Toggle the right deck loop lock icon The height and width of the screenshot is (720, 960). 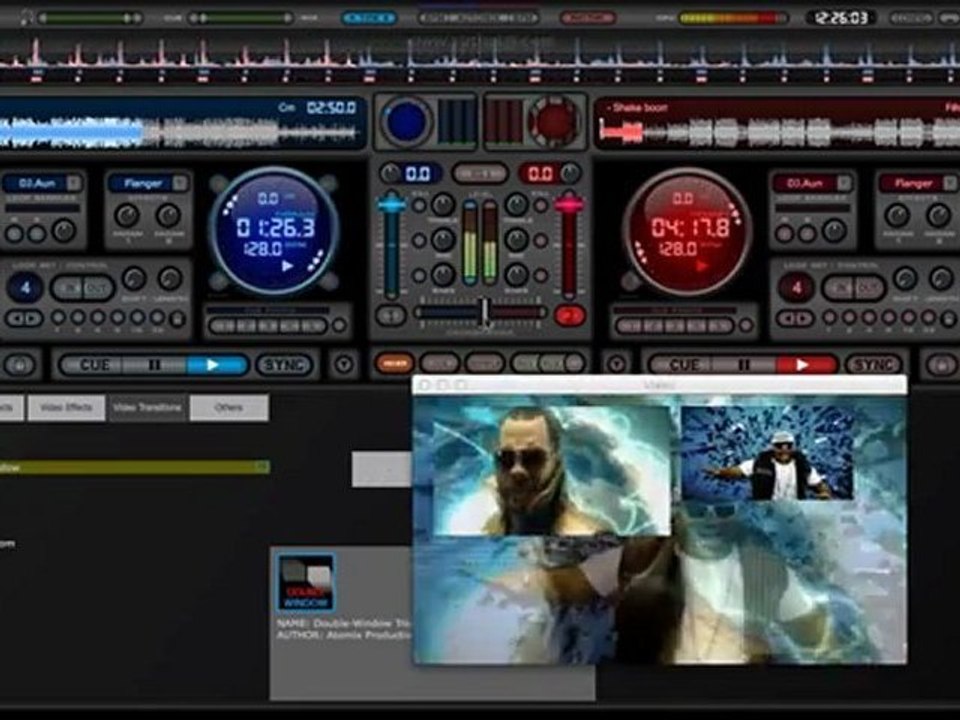coord(948,319)
